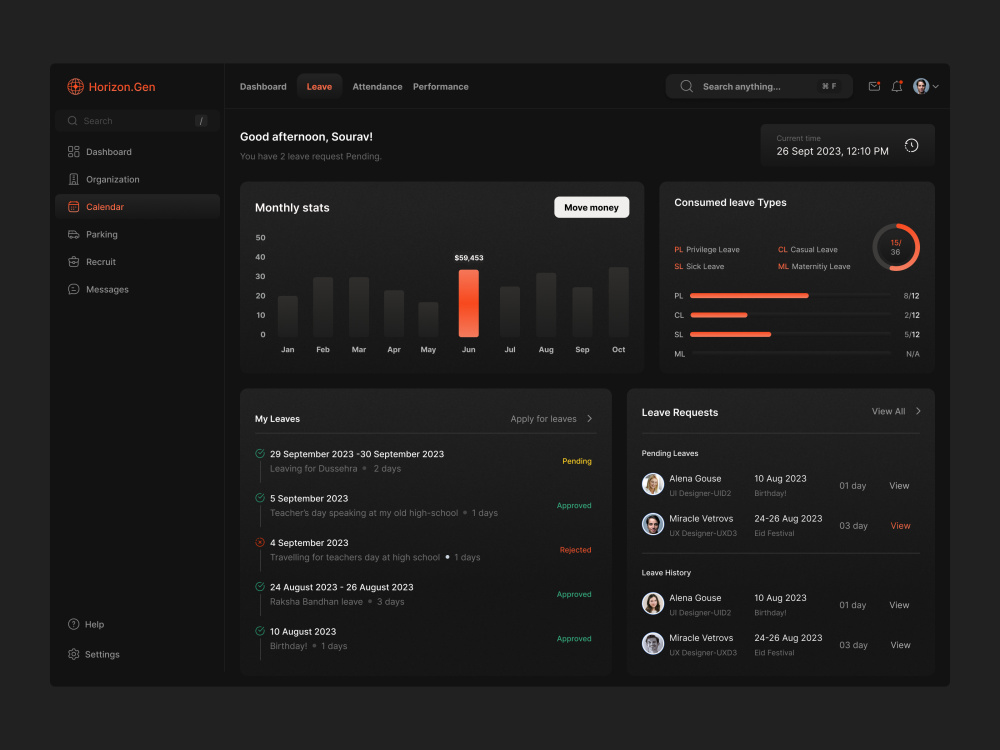Open the Attendance tab
Screen dimensions: 1000x750
tap(377, 87)
